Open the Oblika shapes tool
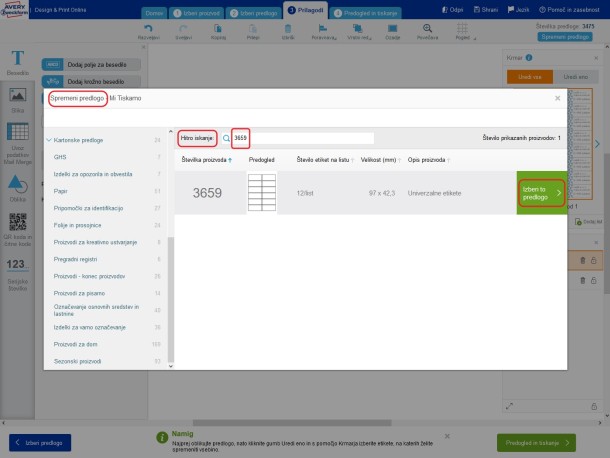Viewport: 610px width, 458px height. (x=18, y=184)
